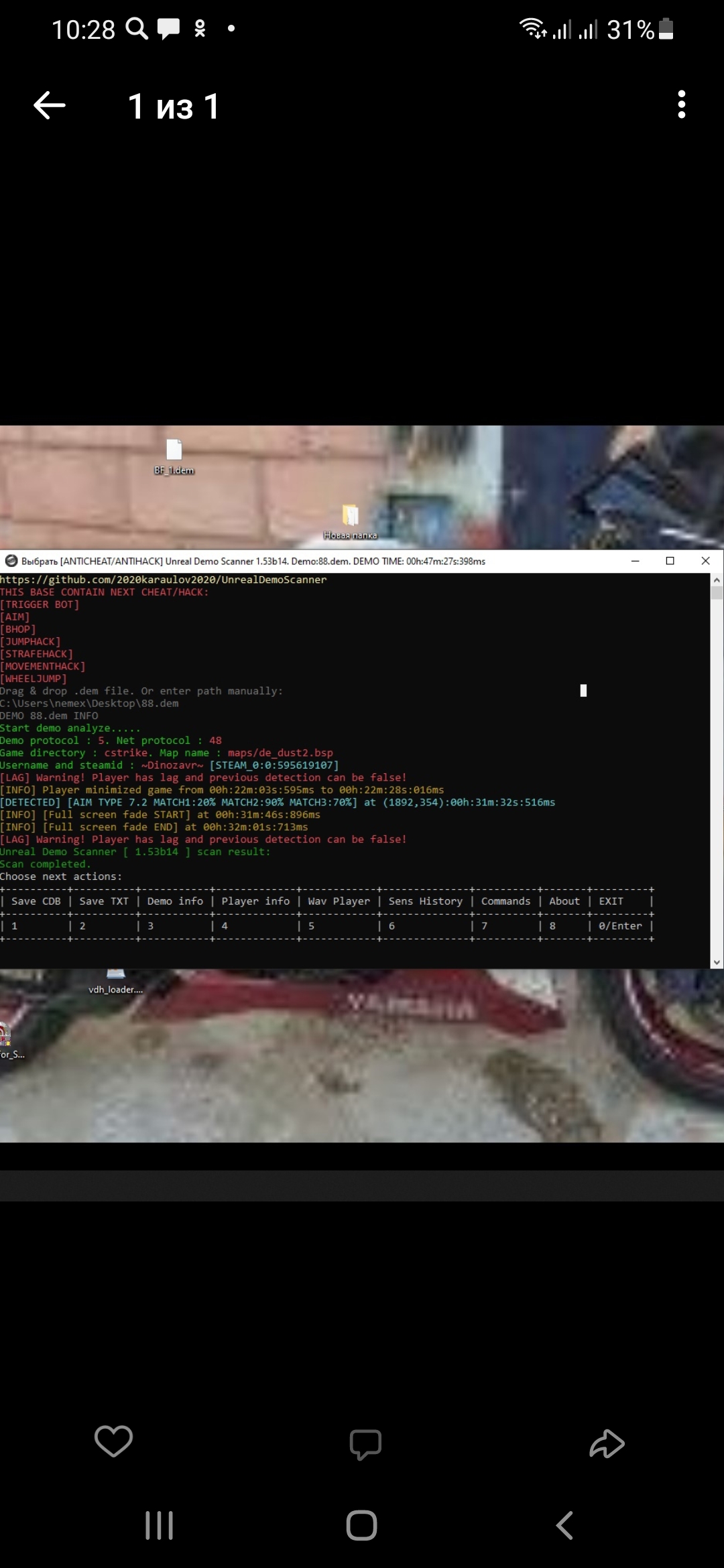Click the Username and steamid line
The image size is (724, 1568).
[170, 765]
